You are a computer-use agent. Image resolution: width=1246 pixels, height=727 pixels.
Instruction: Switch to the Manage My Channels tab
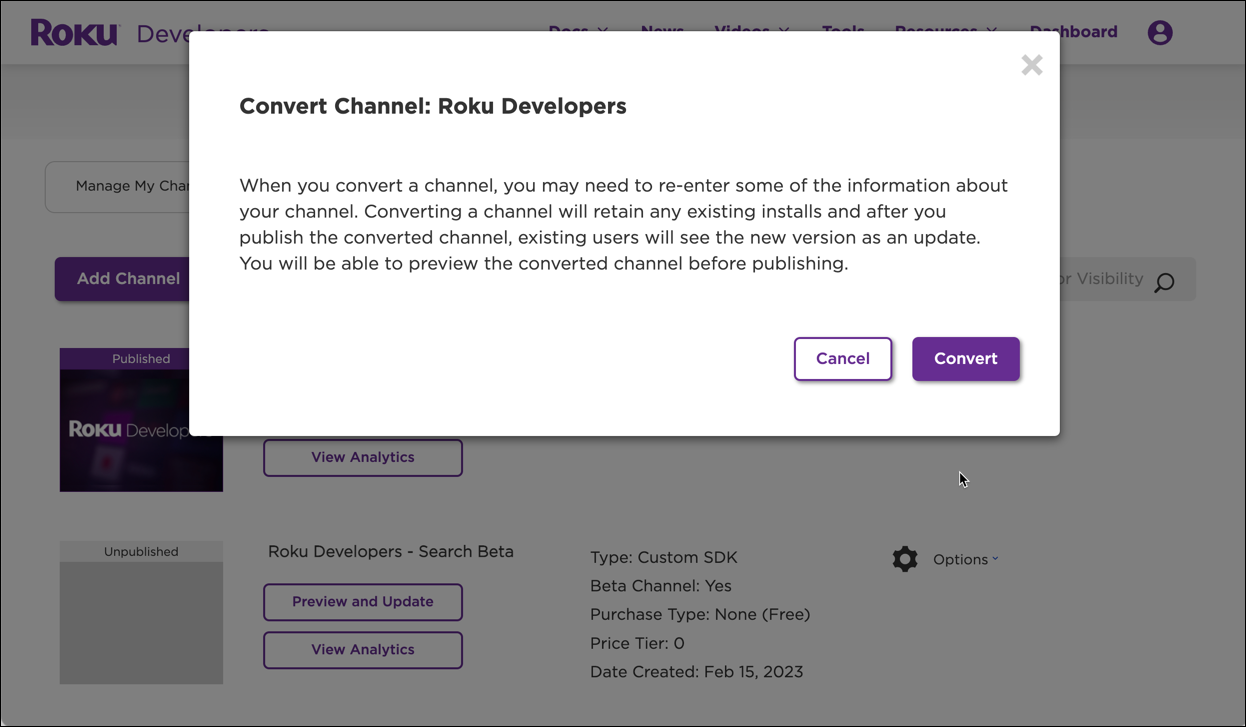click(130, 187)
